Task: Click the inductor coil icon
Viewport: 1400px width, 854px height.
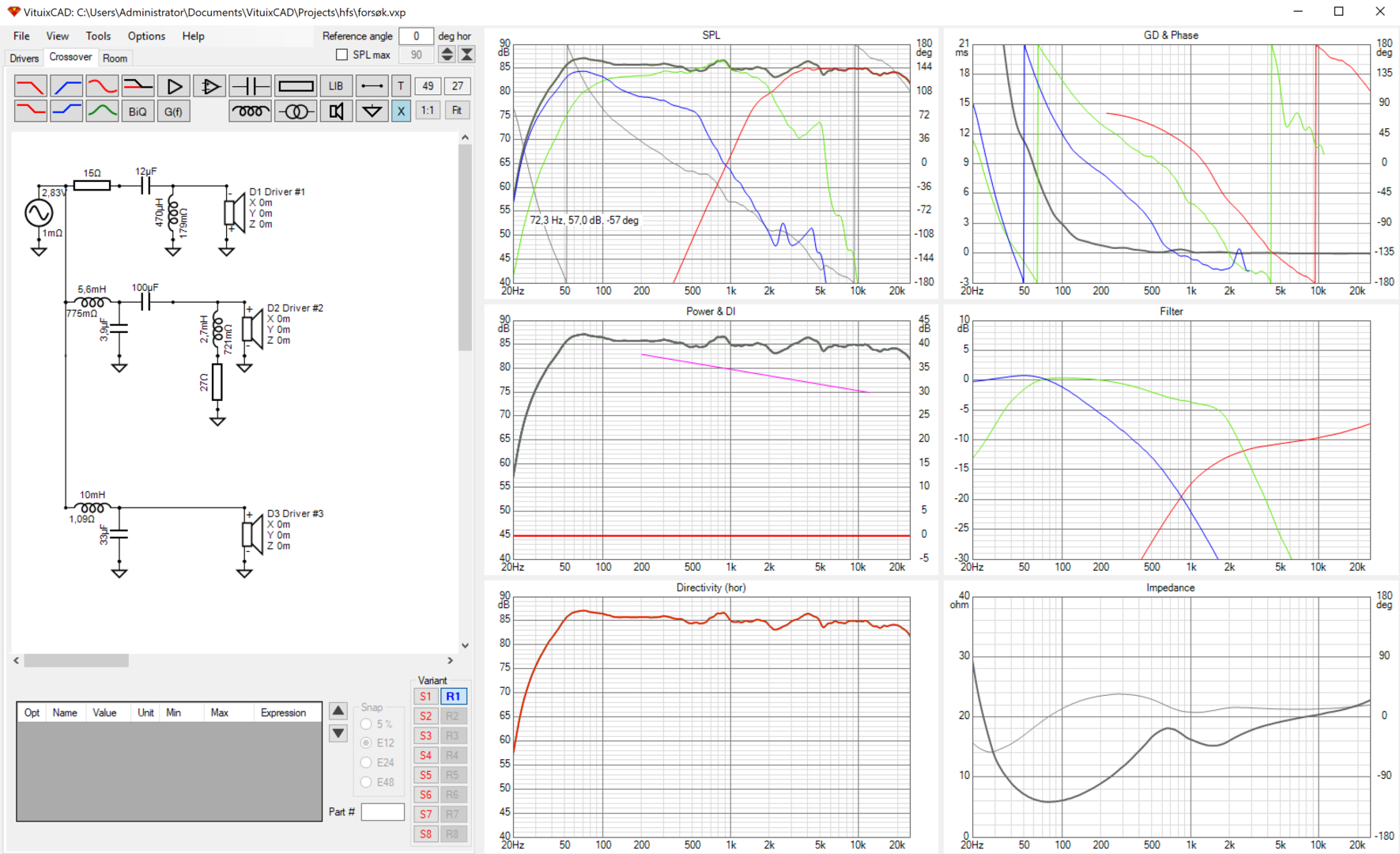Action: point(251,111)
